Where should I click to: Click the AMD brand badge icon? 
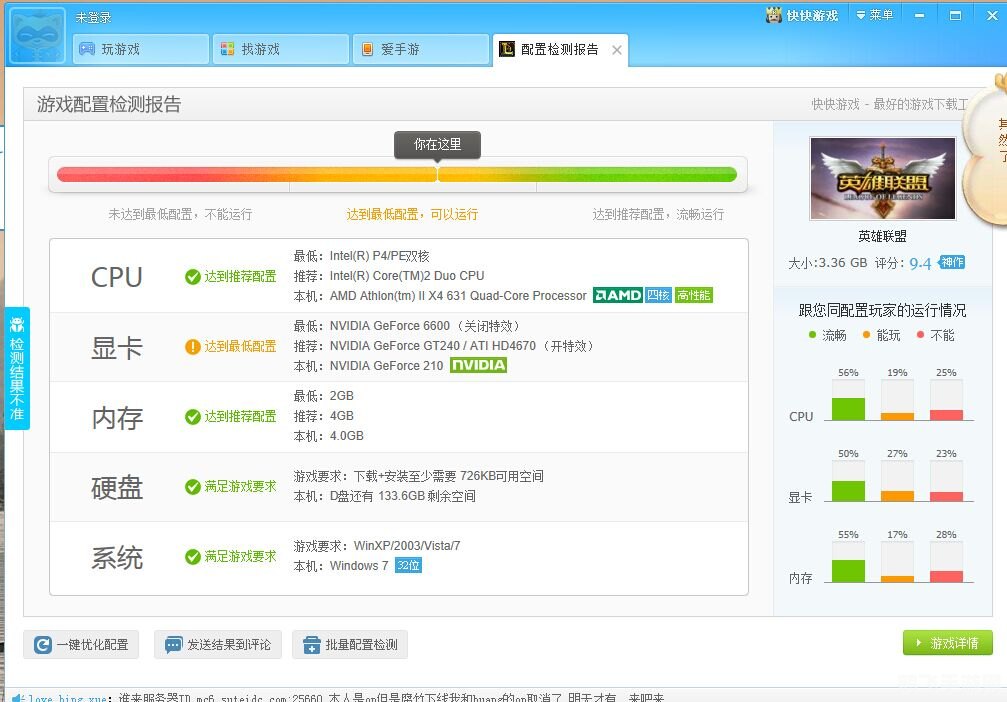pos(617,296)
